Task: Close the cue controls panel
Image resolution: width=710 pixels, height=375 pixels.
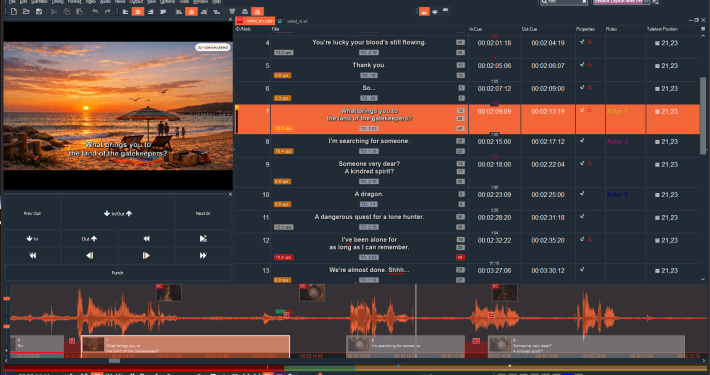Action: (230, 194)
